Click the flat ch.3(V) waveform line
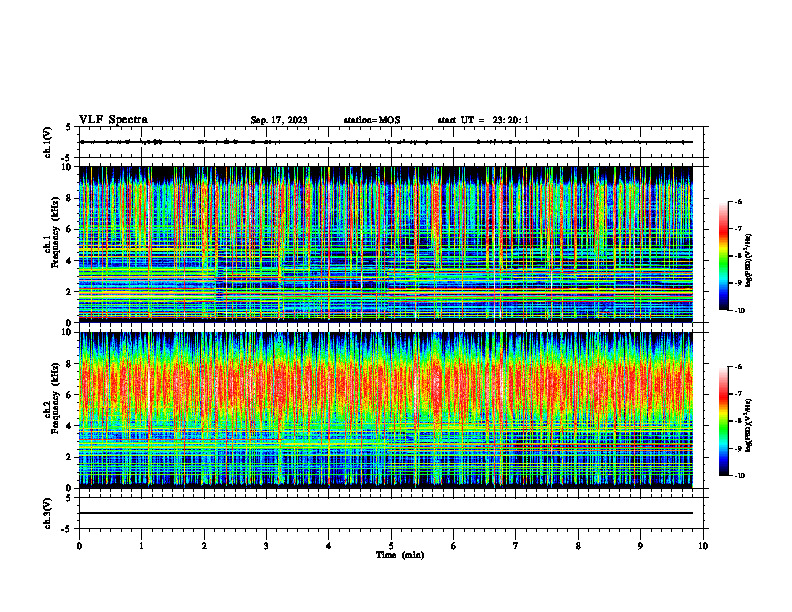This screenshot has width=792, height=612. [386, 513]
